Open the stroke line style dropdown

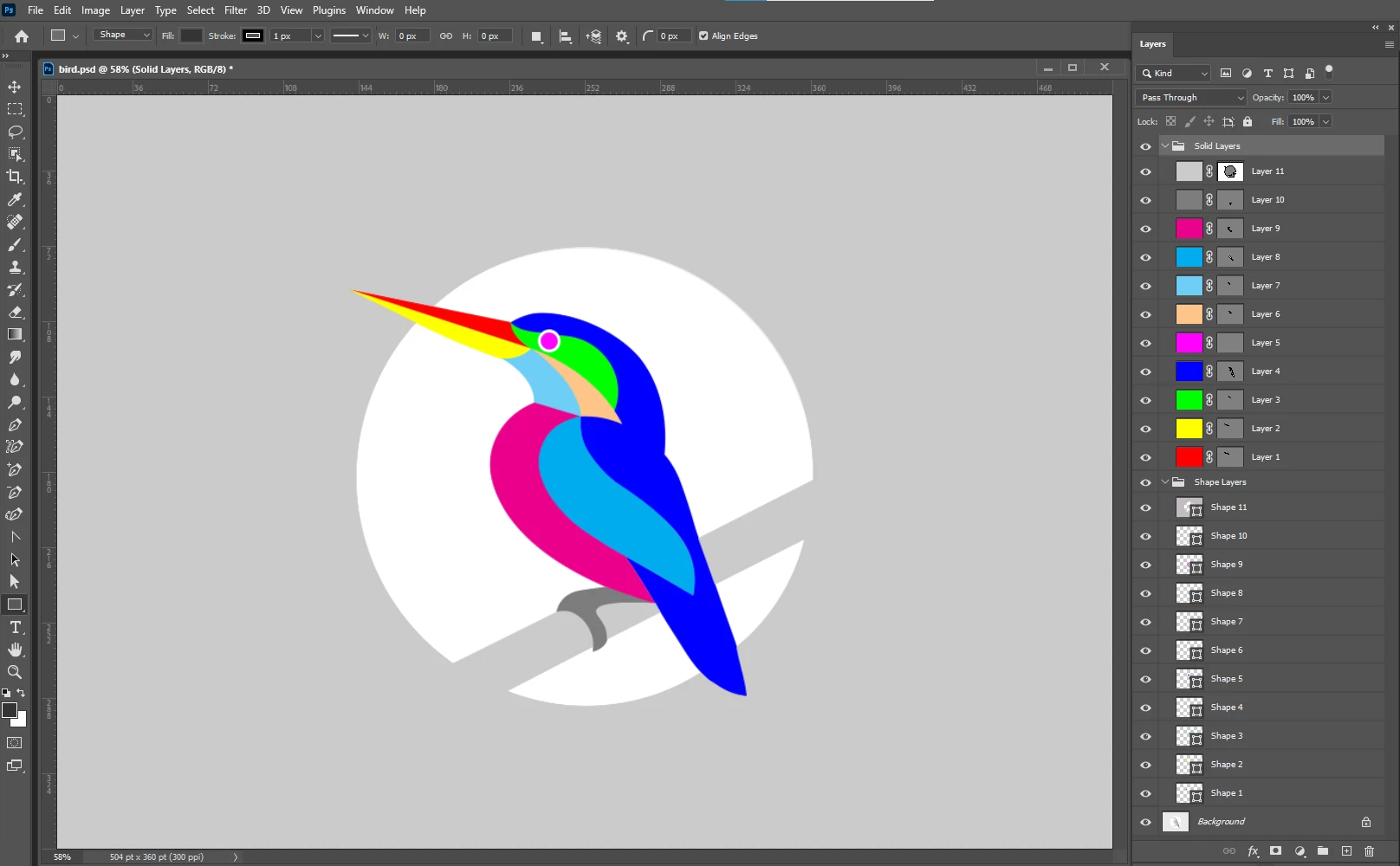click(351, 36)
